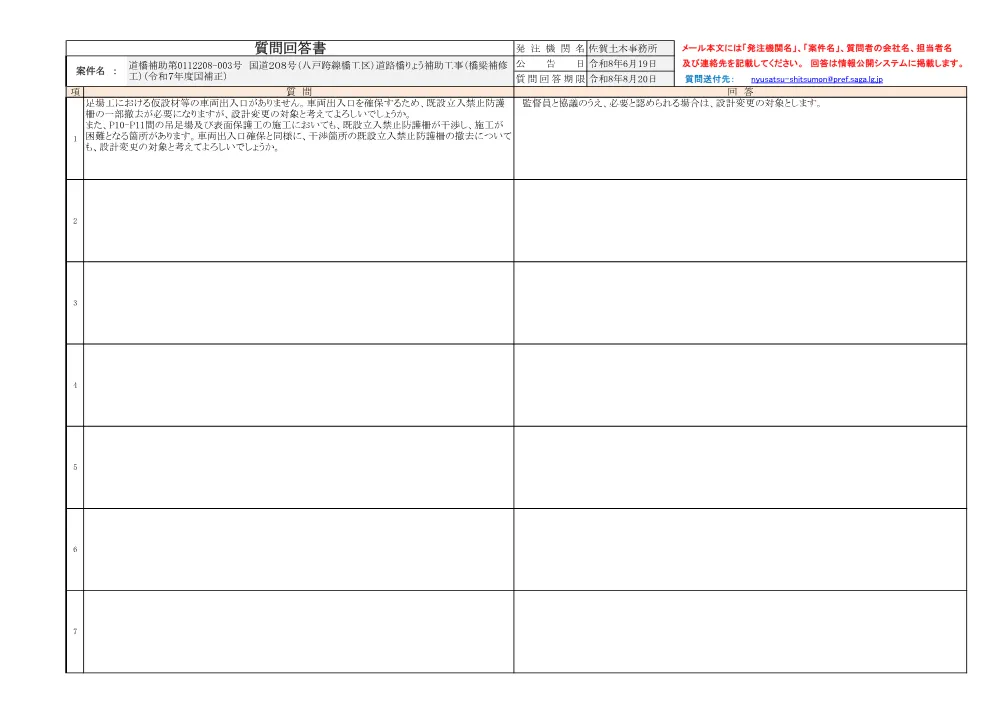Click the empty question cell of row 2
This screenshot has height=706, width=1000.
(x=298, y=221)
